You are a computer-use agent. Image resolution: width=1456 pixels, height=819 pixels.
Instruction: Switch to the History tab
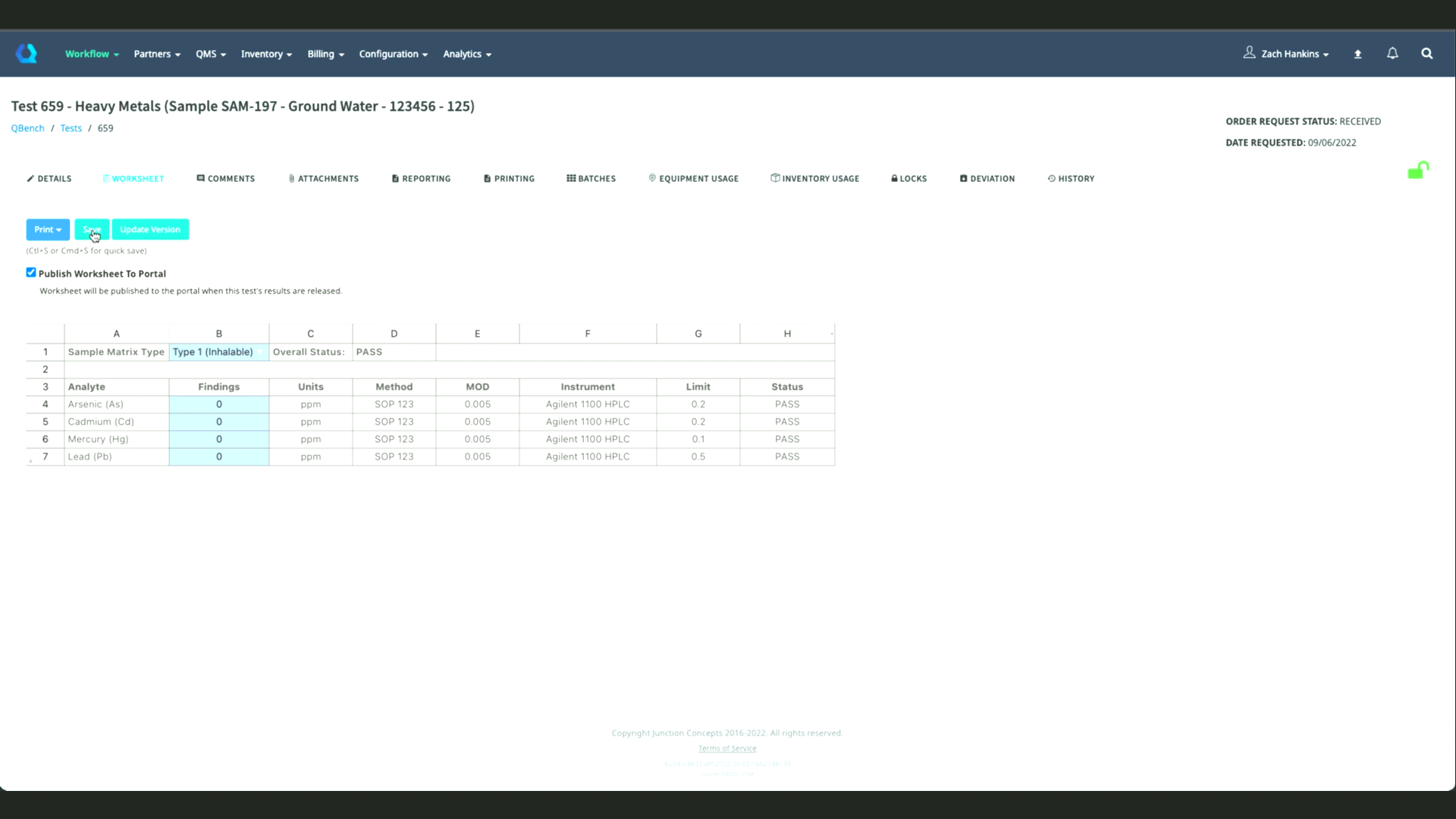(x=1071, y=178)
